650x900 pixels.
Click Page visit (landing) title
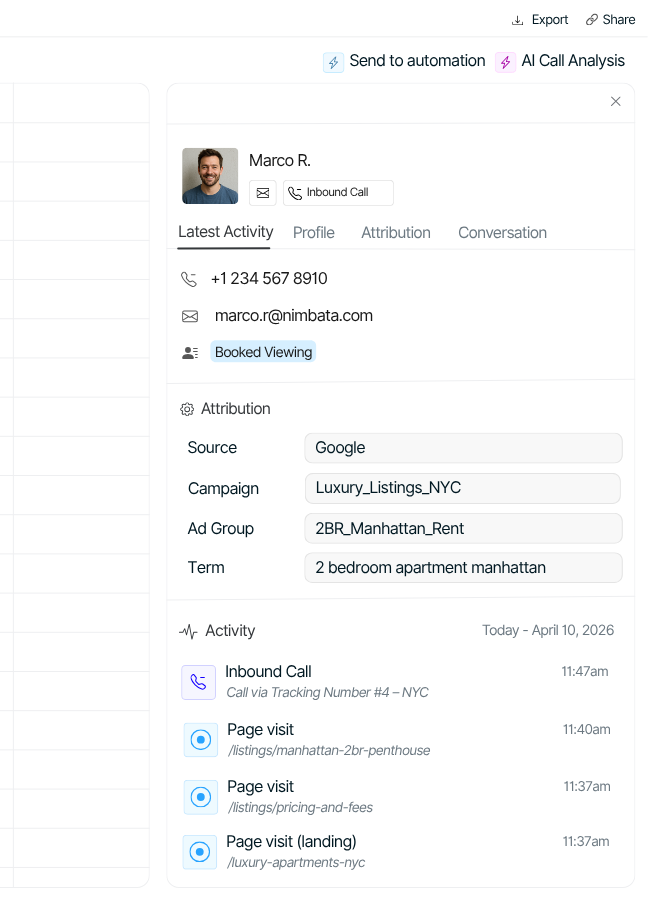pos(291,842)
